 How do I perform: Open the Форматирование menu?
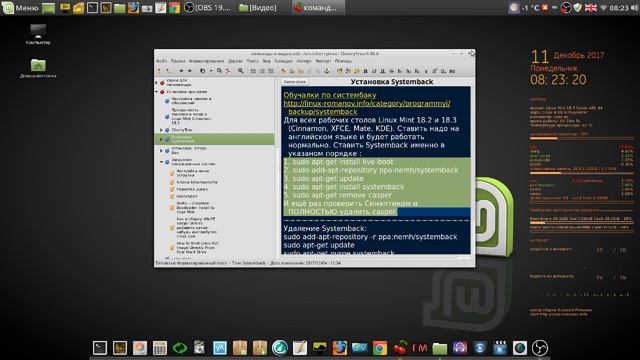[207, 61]
